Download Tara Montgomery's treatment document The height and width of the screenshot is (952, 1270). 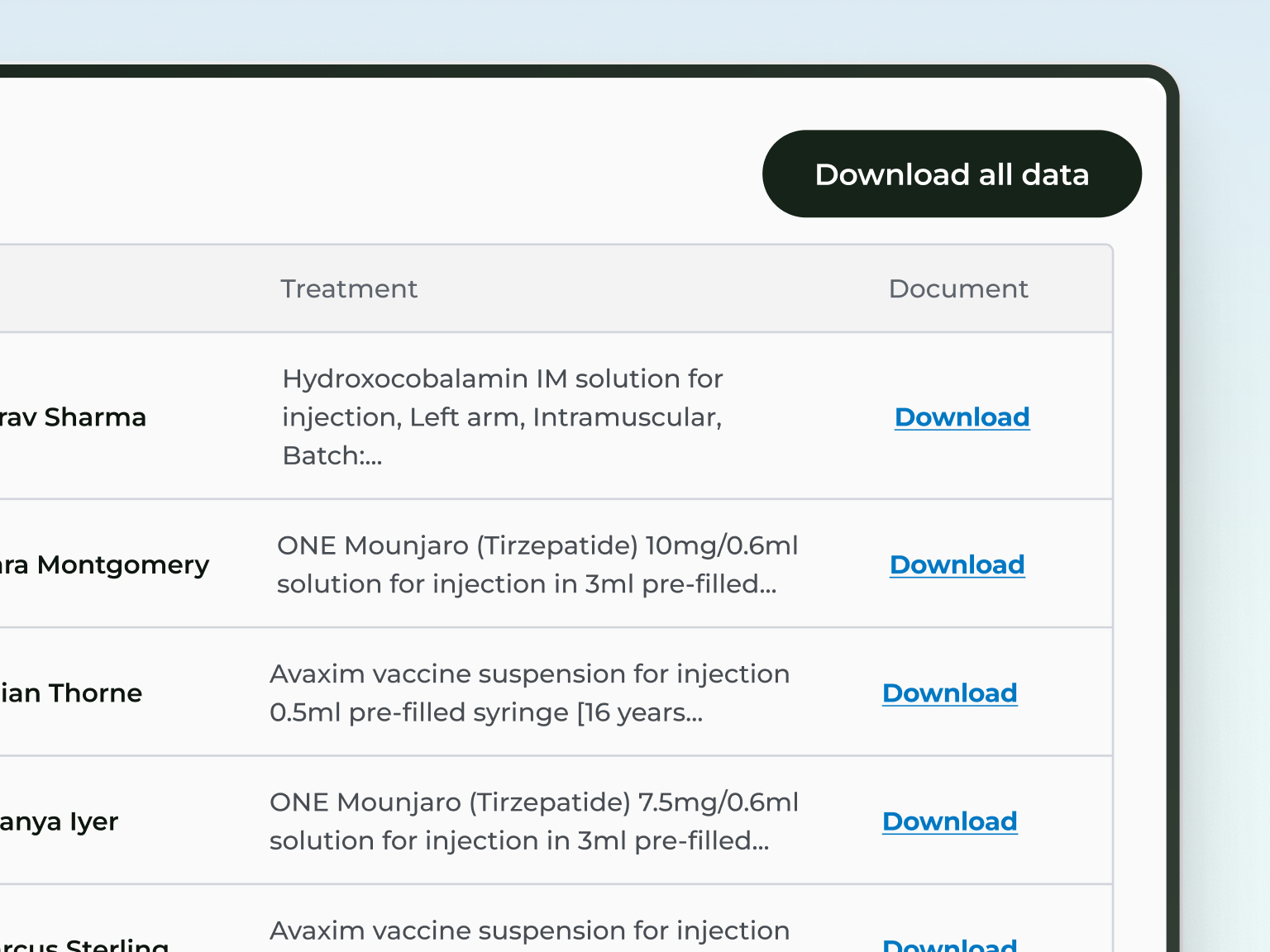[957, 564]
